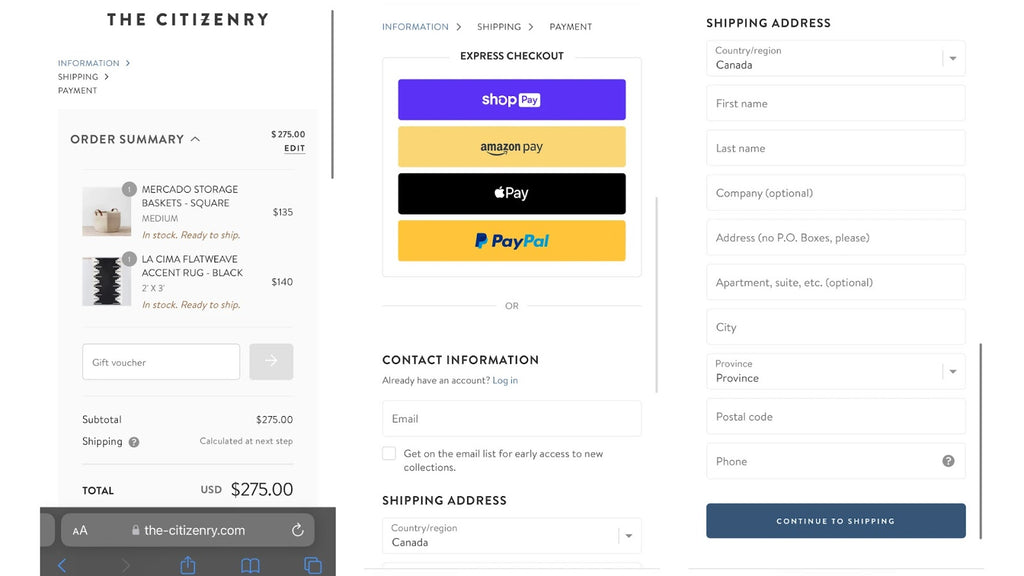Open the Safari tab switcher
Image resolution: width=1024 pixels, height=576 pixels.
click(x=312, y=565)
